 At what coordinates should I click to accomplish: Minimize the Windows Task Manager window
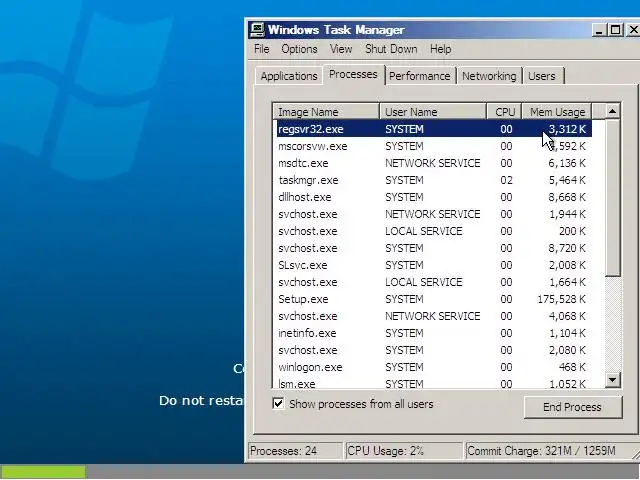599,30
